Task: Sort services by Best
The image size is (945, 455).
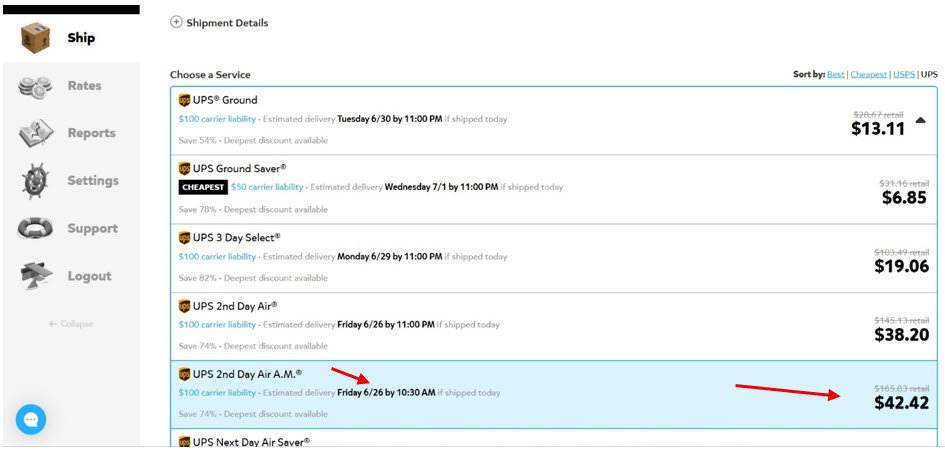Action: click(x=835, y=75)
